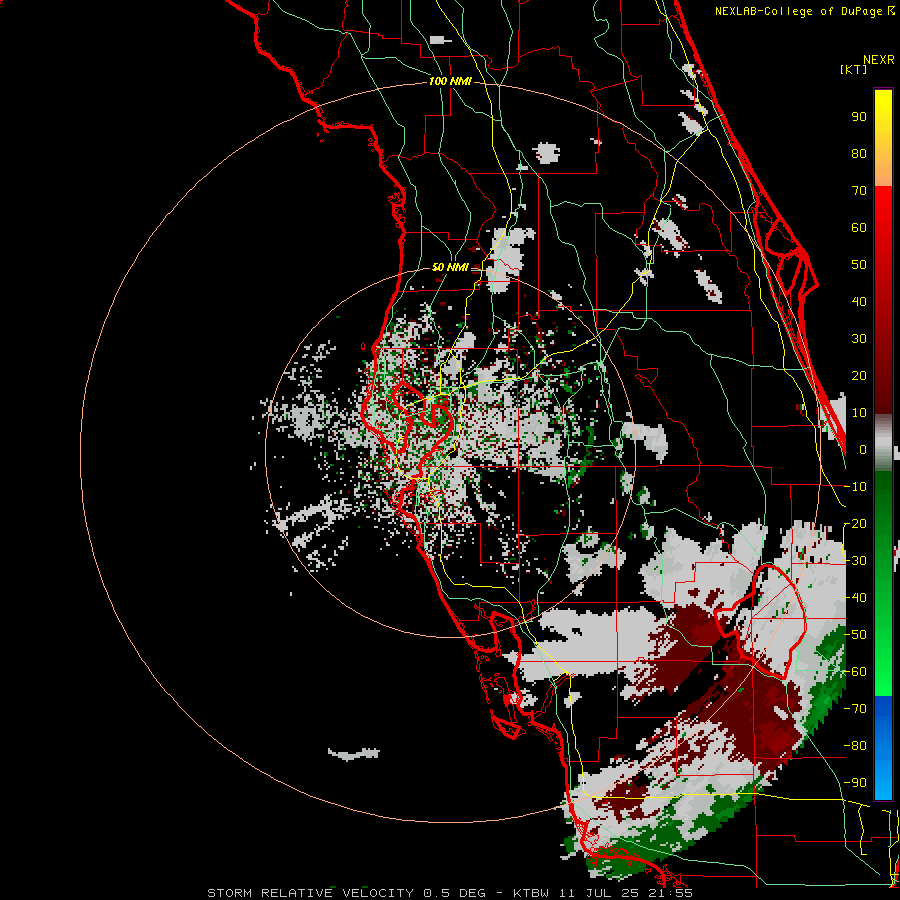Click the blue segment of velocity color bar

[883, 747]
